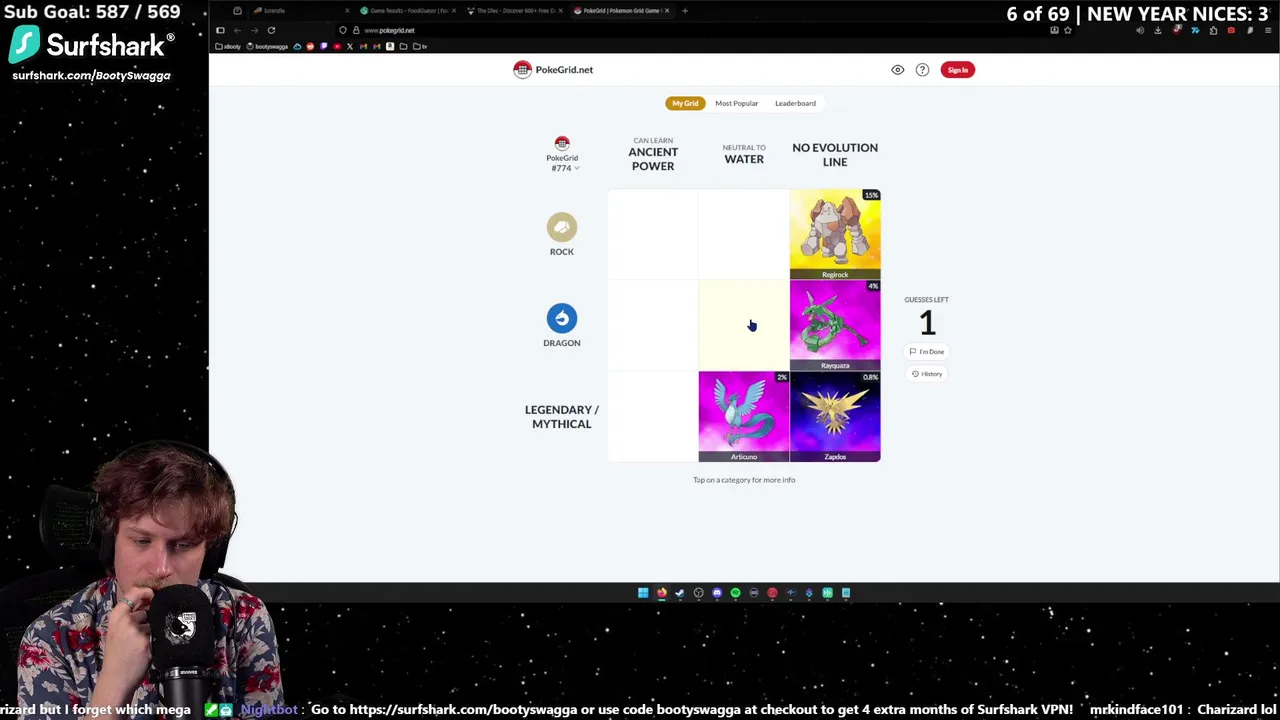1280x720 pixels.
Task: Toggle the eye visibility icon in header
Action: (x=897, y=70)
